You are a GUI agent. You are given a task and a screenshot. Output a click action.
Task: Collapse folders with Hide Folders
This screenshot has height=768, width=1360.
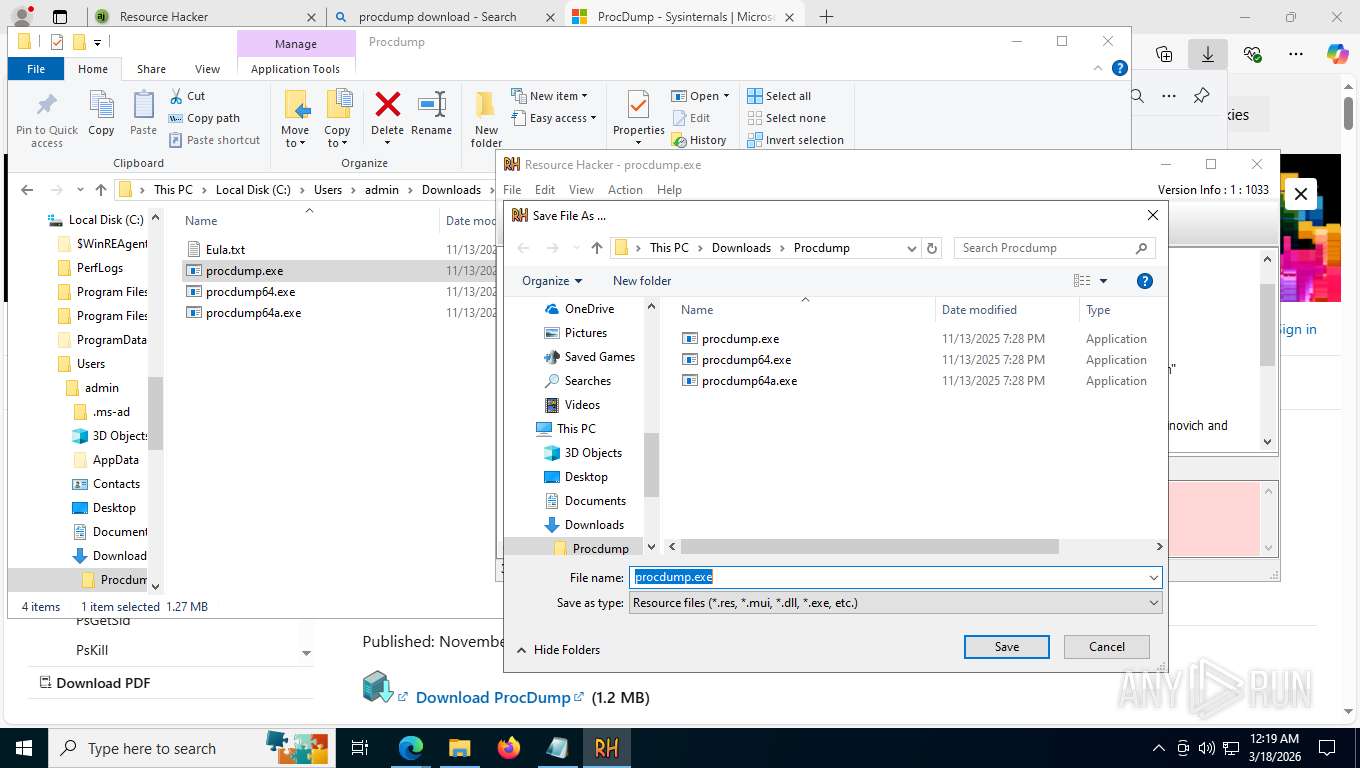click(x=558, y=650)
